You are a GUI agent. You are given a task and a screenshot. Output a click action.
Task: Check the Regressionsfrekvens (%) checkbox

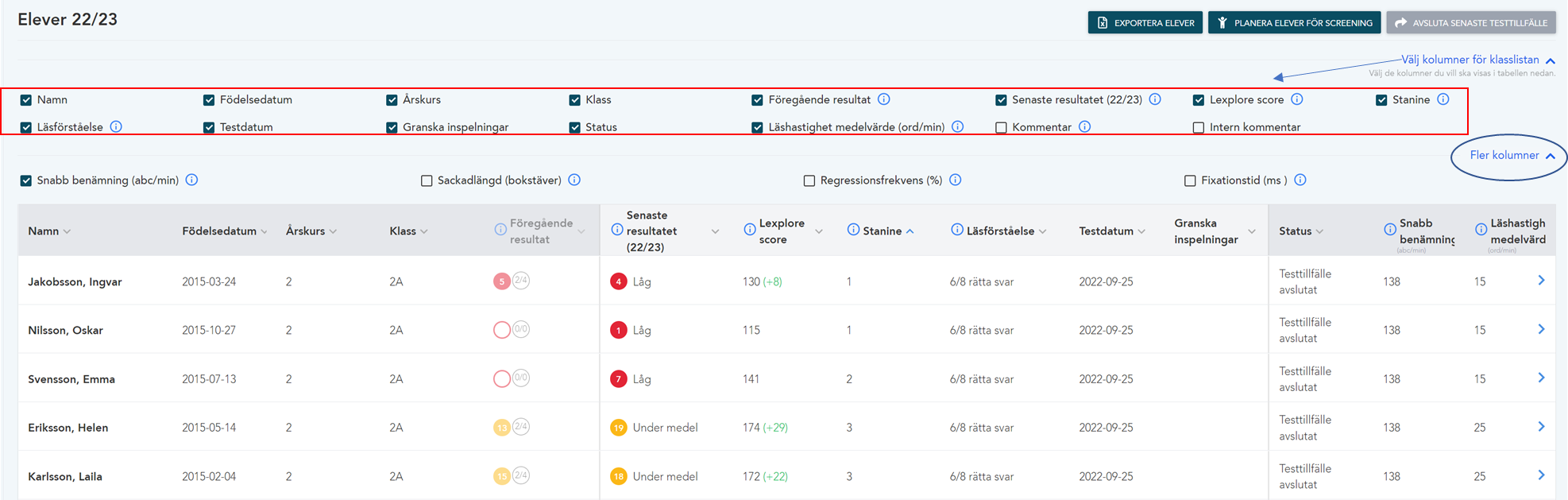pos(809,180)
